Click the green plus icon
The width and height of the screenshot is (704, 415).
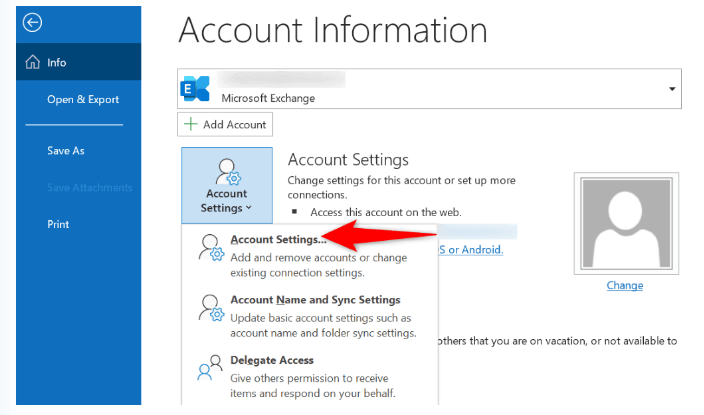pos(191,124)
